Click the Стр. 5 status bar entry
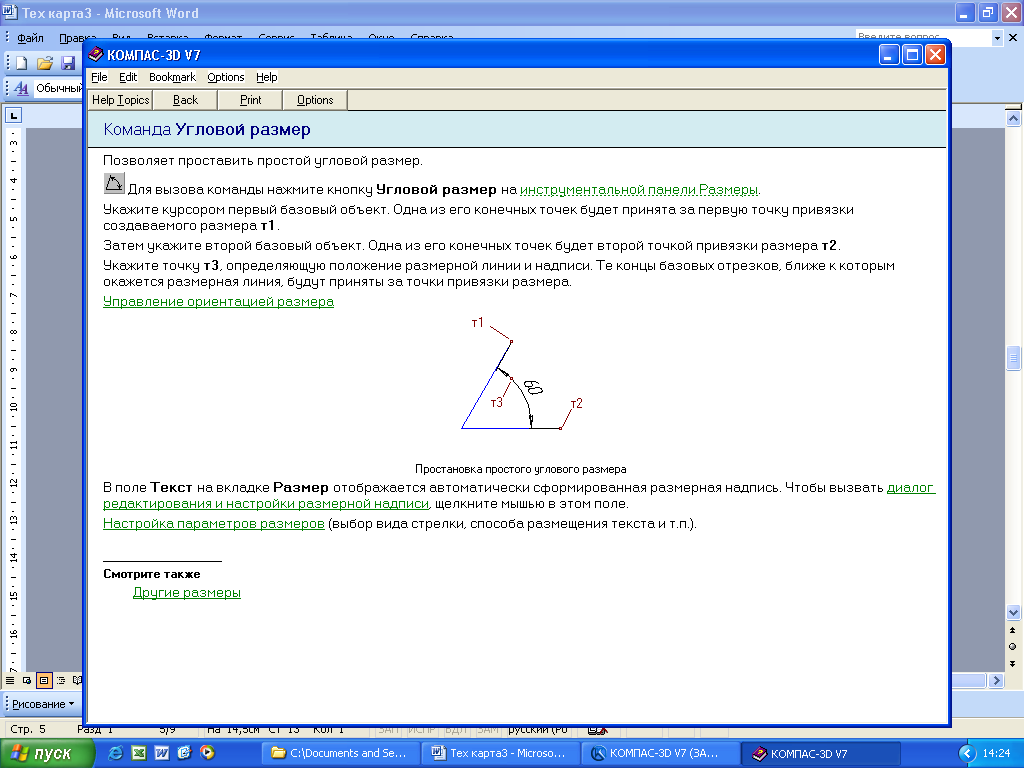Image resolution: width=1024 pixels, height=768 pixels. pyautogui.click(x=28, y=729)
